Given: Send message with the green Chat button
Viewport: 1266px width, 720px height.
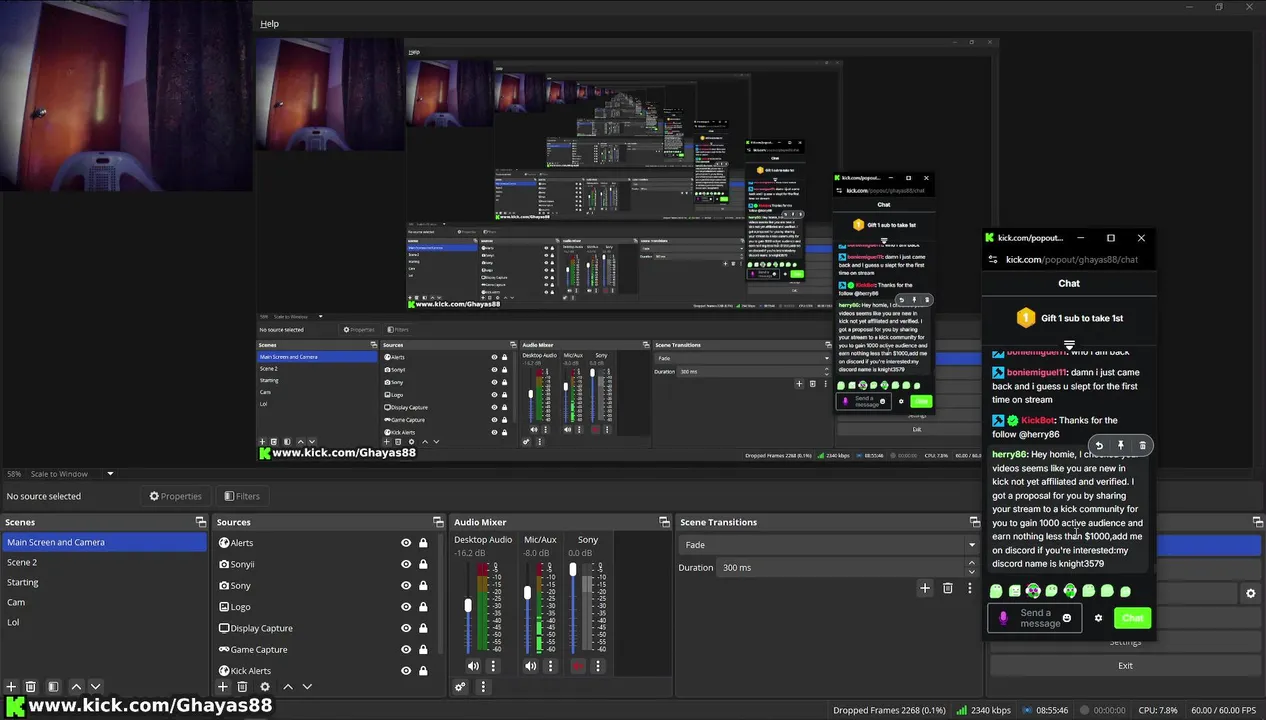Looking at the screenshot, I should click(1132, 618).
